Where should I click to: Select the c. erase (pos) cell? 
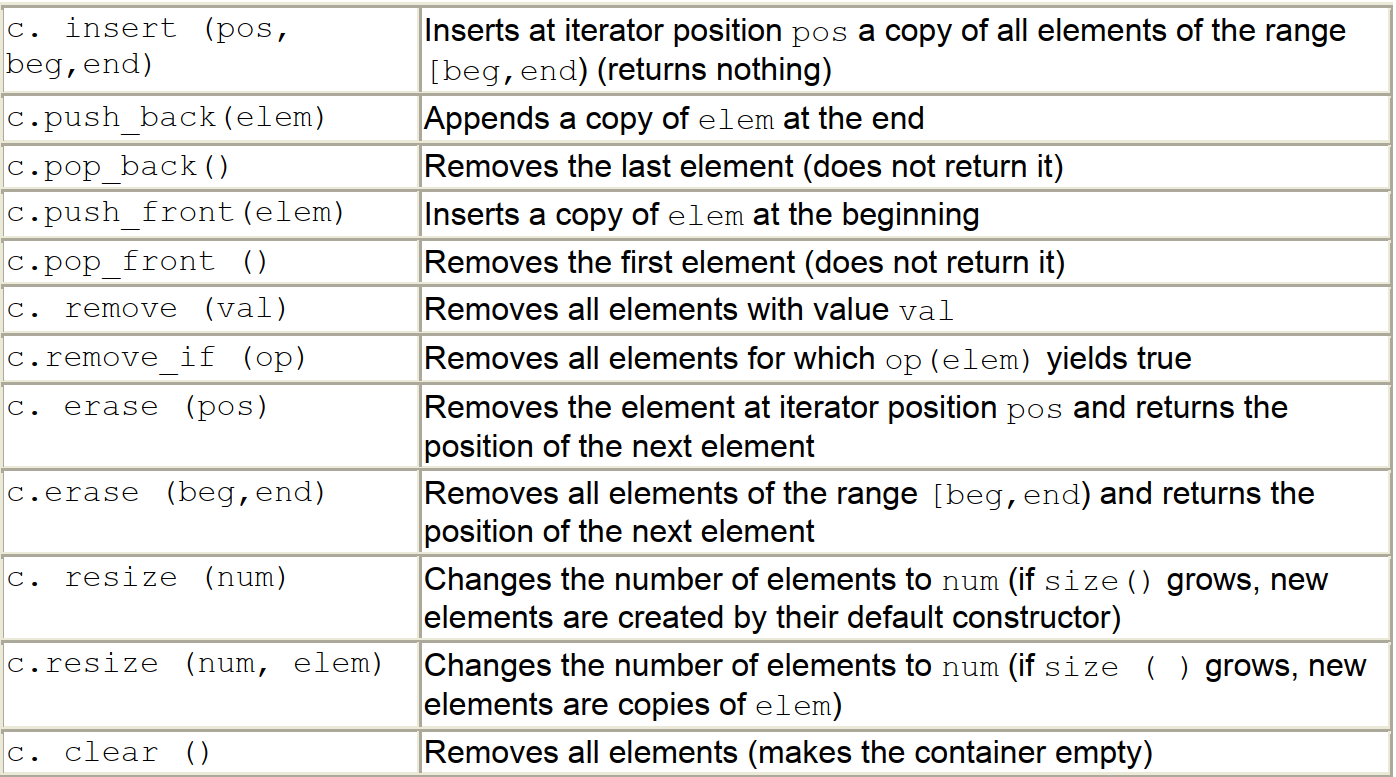pyautogui.click(x=137, y=407)
